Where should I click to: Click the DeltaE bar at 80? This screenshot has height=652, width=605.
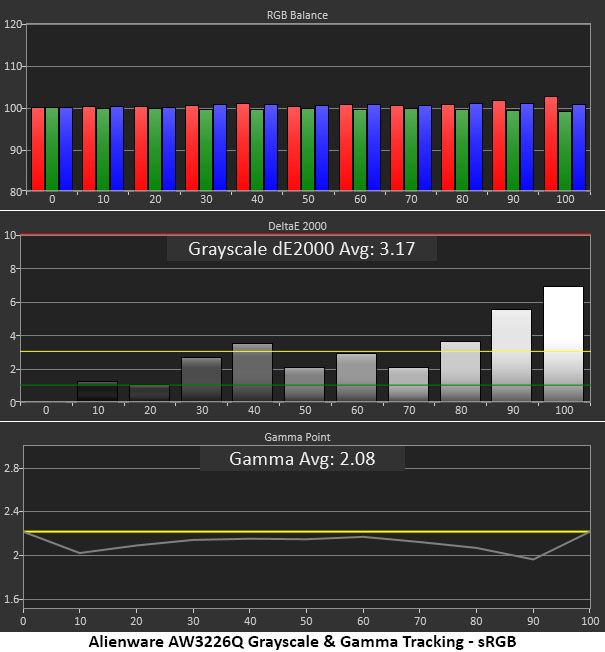point(460,372)
